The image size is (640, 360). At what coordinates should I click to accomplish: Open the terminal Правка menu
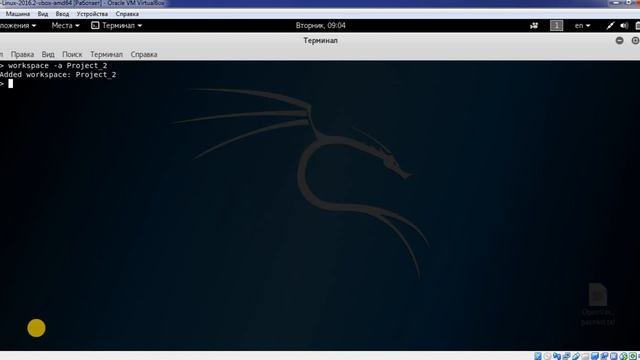click(x=22, y=54)
